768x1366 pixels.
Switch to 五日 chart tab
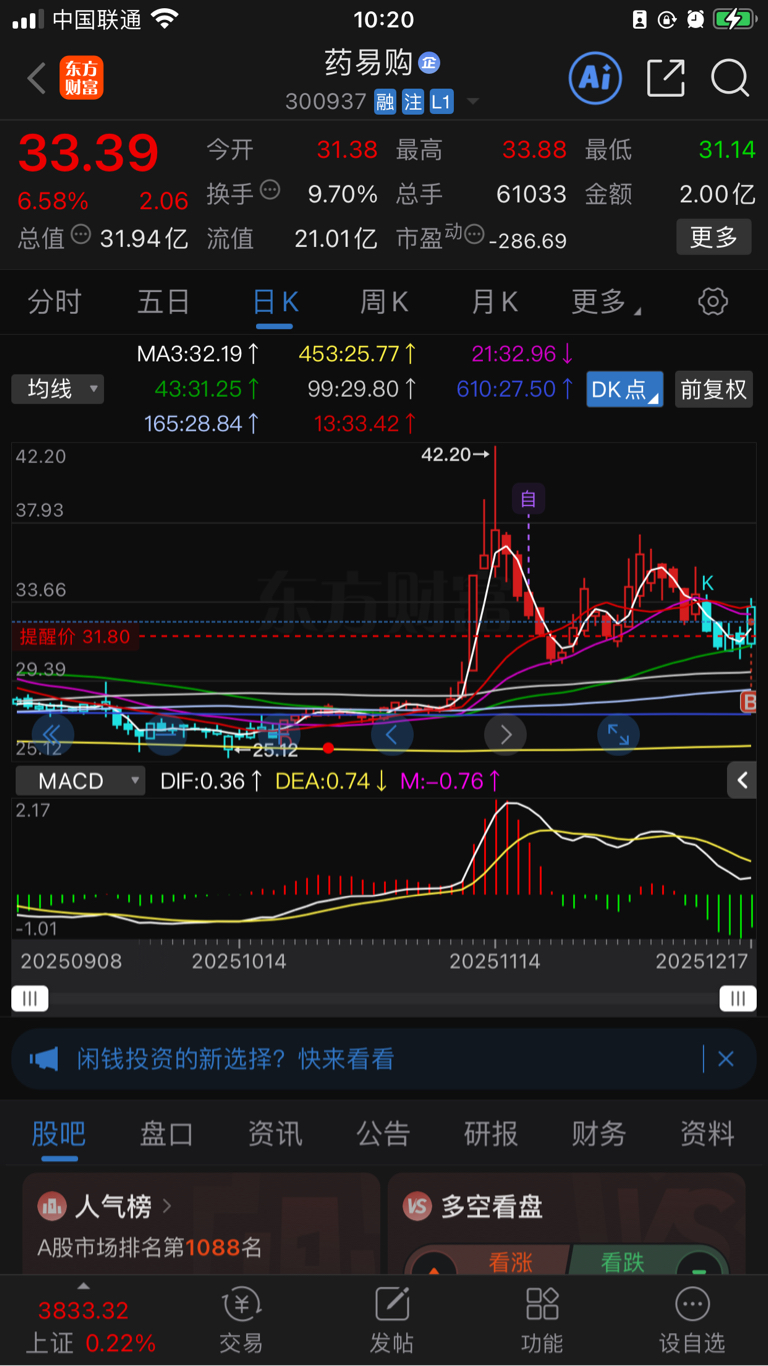(x=164, y=301)
